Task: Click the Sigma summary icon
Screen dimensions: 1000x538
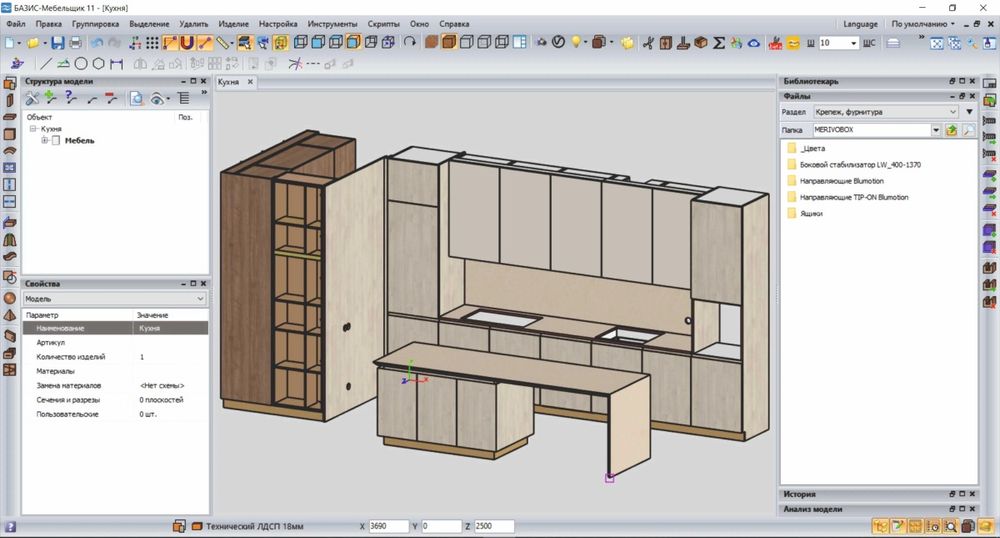Action: (718, 43)
